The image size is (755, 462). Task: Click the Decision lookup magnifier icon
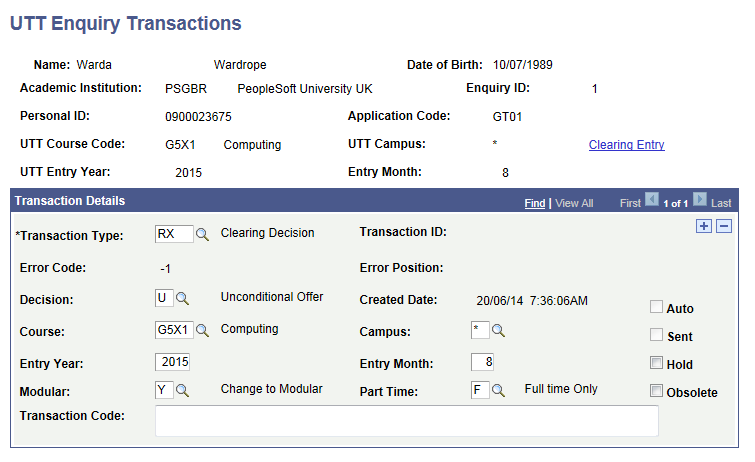(x=182, y=299)
